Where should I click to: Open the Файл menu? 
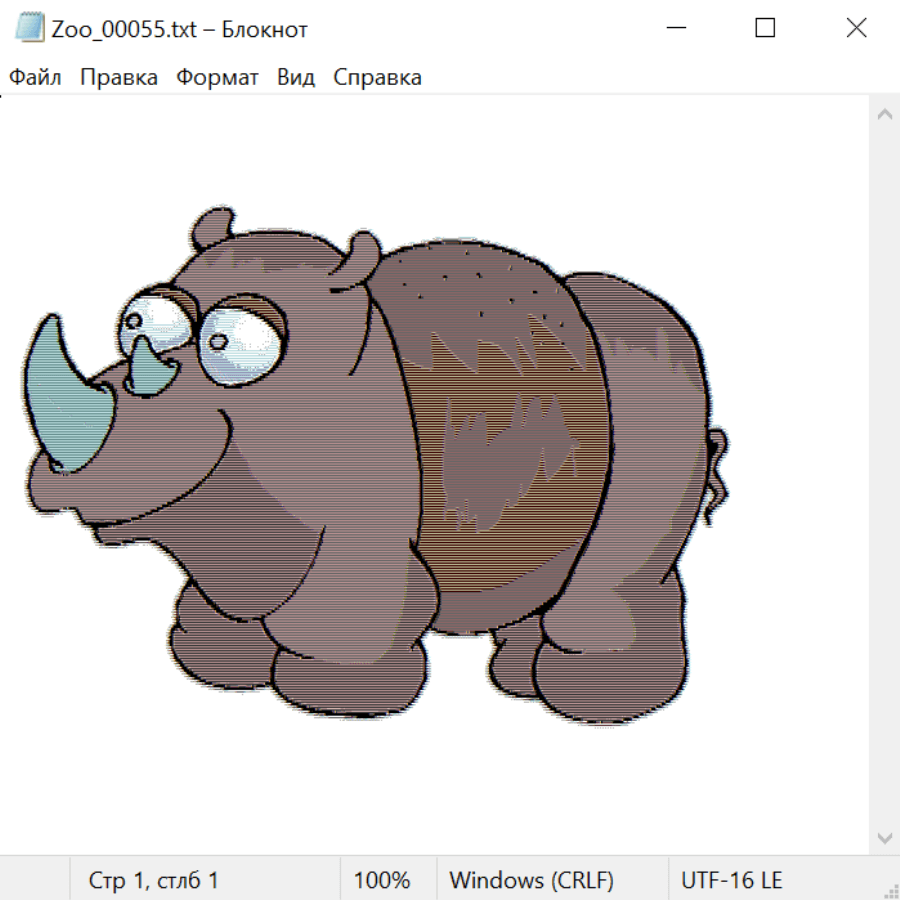point(35,78)
